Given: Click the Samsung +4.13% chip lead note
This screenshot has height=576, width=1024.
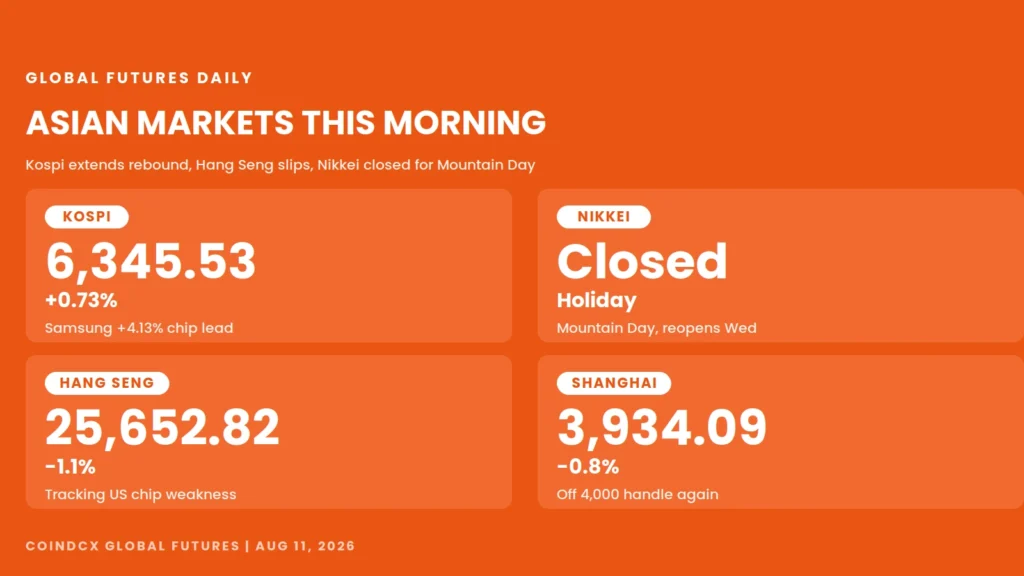Looking at the screenshot, I should tap(139, 328).
